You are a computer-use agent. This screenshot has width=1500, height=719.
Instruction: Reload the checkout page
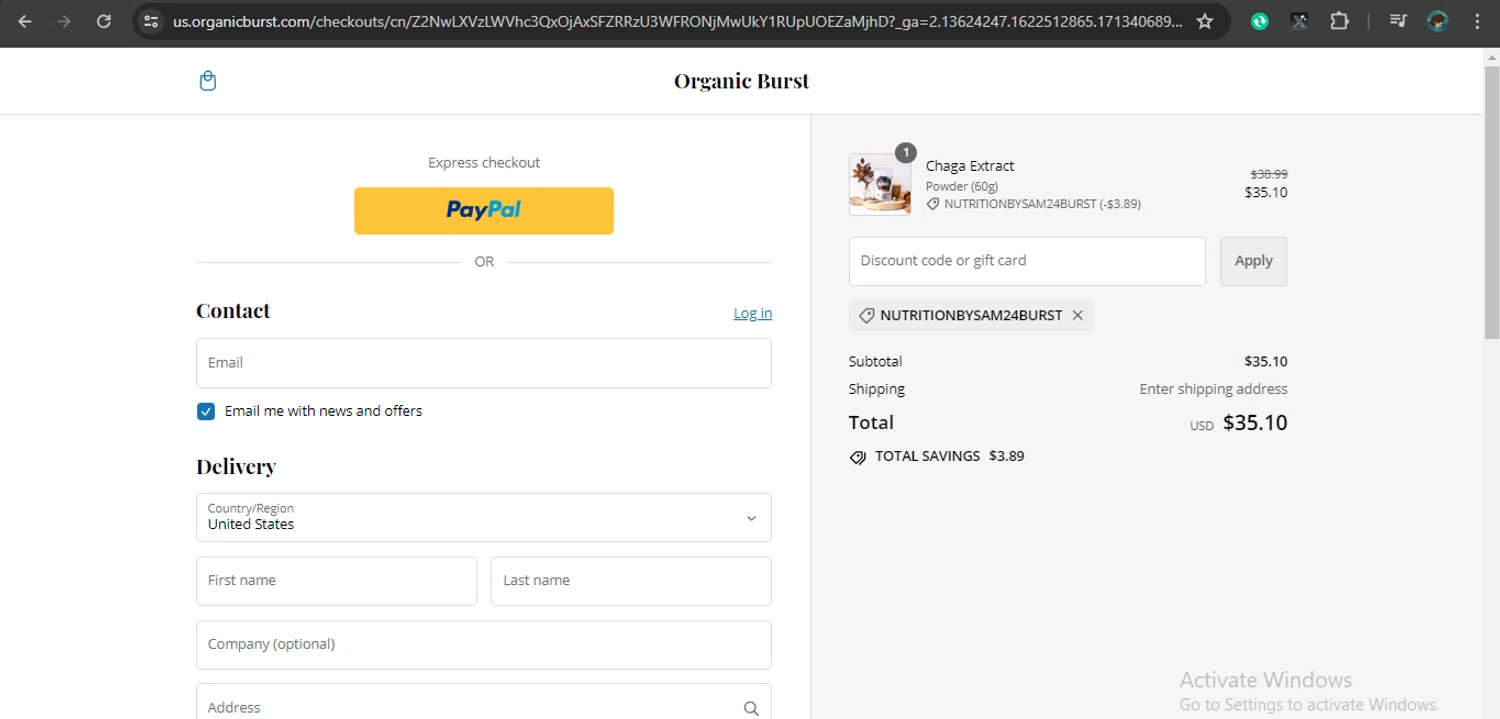click(104, 21)
